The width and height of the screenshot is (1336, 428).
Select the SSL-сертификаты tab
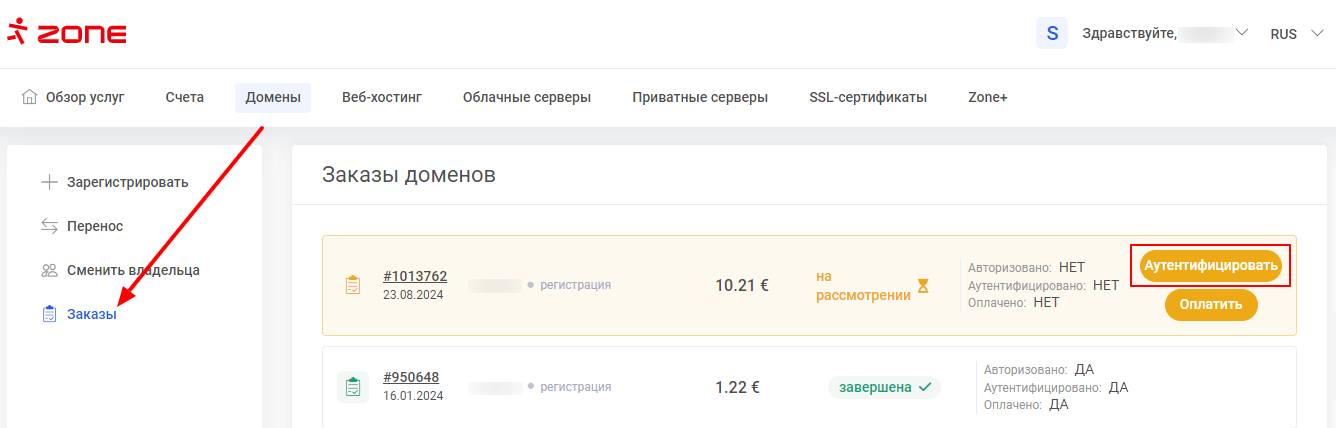(868, 97)
